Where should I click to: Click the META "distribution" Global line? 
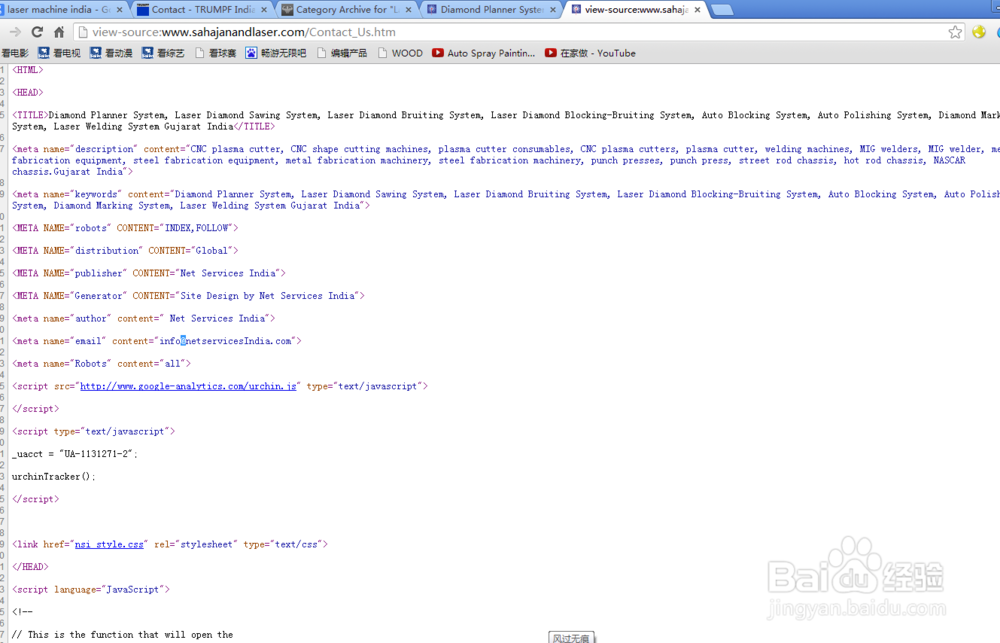125,251
